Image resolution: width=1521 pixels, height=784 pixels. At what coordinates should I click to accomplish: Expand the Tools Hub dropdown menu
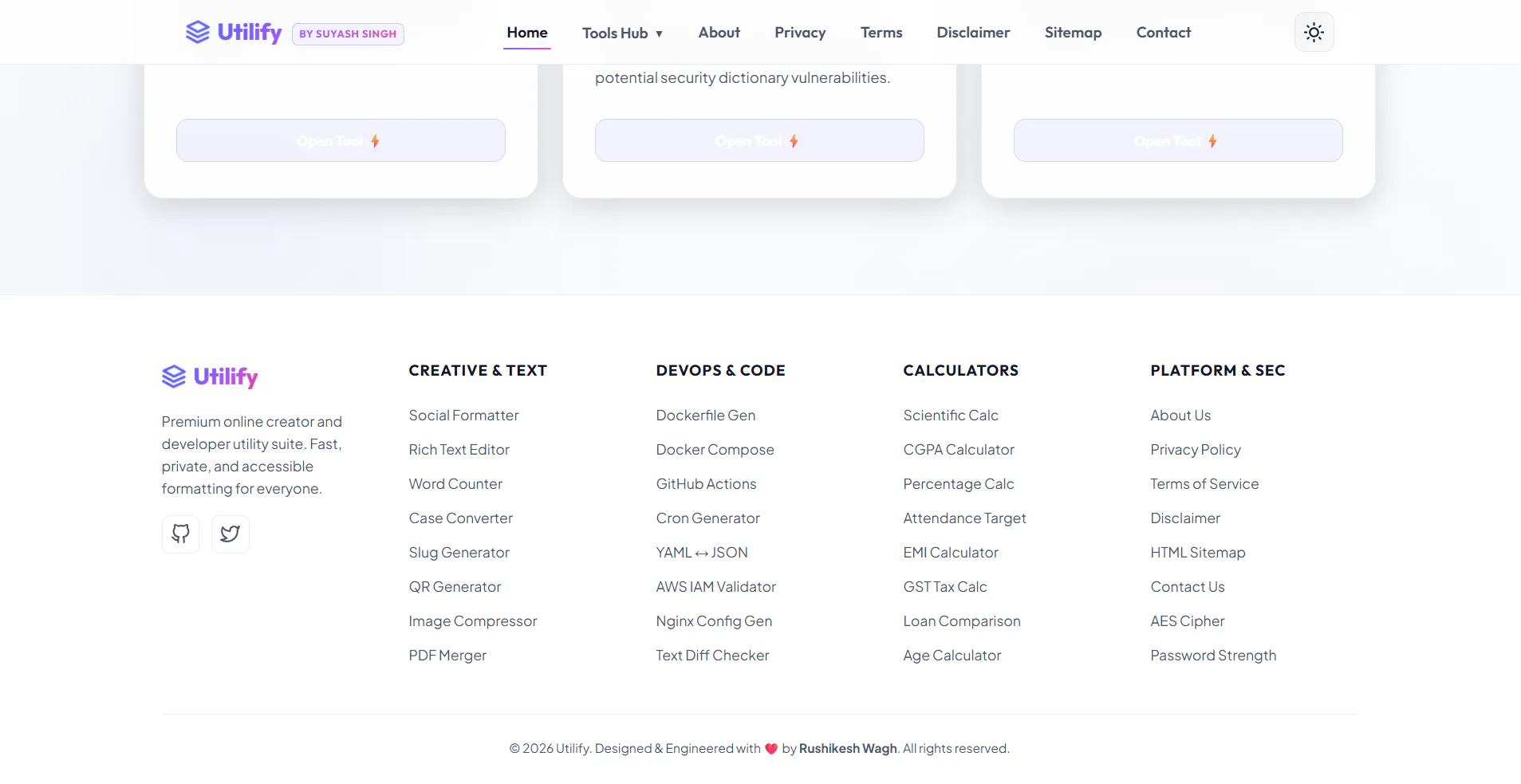[622, 33]
